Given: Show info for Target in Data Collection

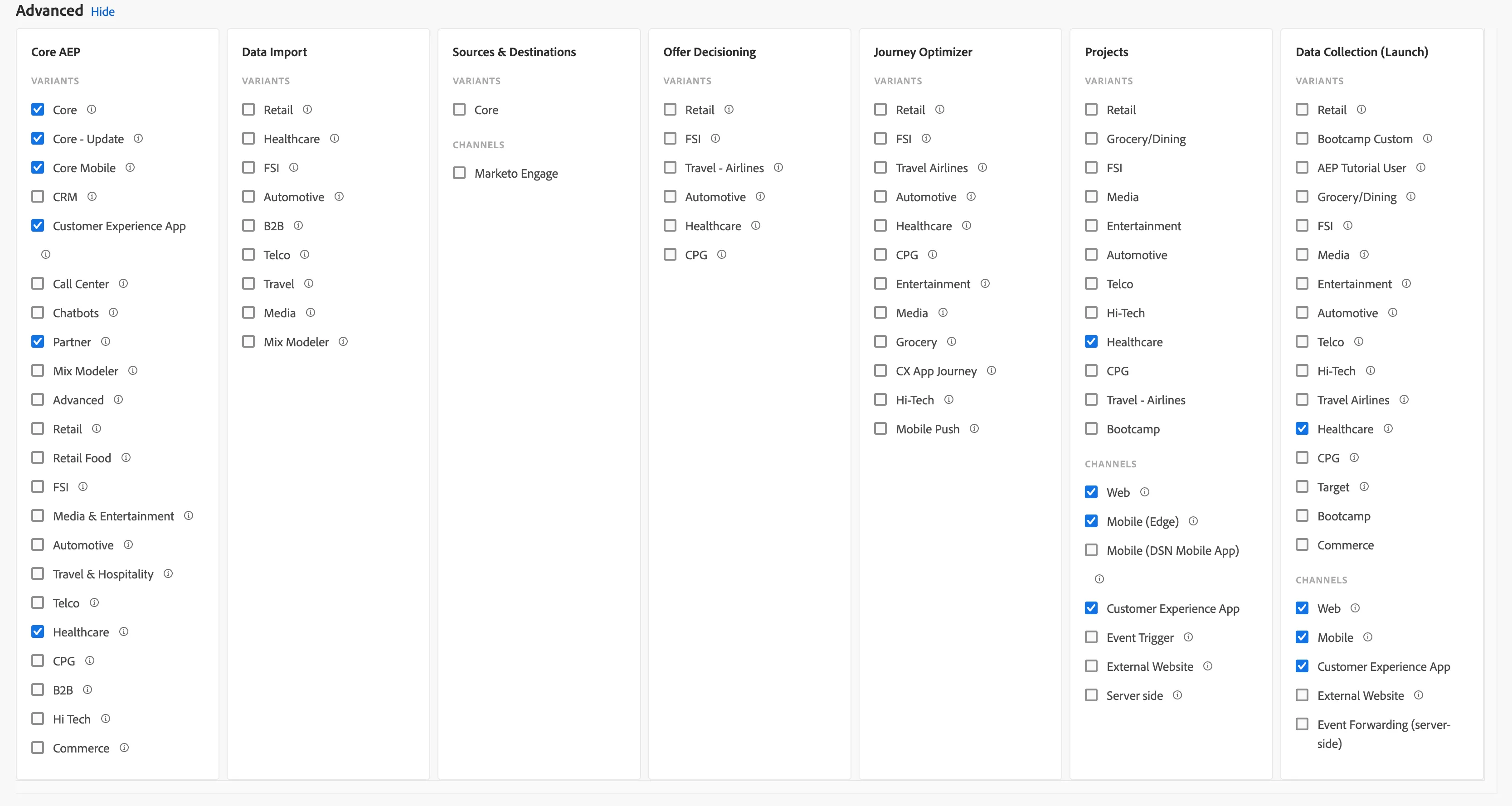Looking at the screenshot, I should (x=1364, y=486).
